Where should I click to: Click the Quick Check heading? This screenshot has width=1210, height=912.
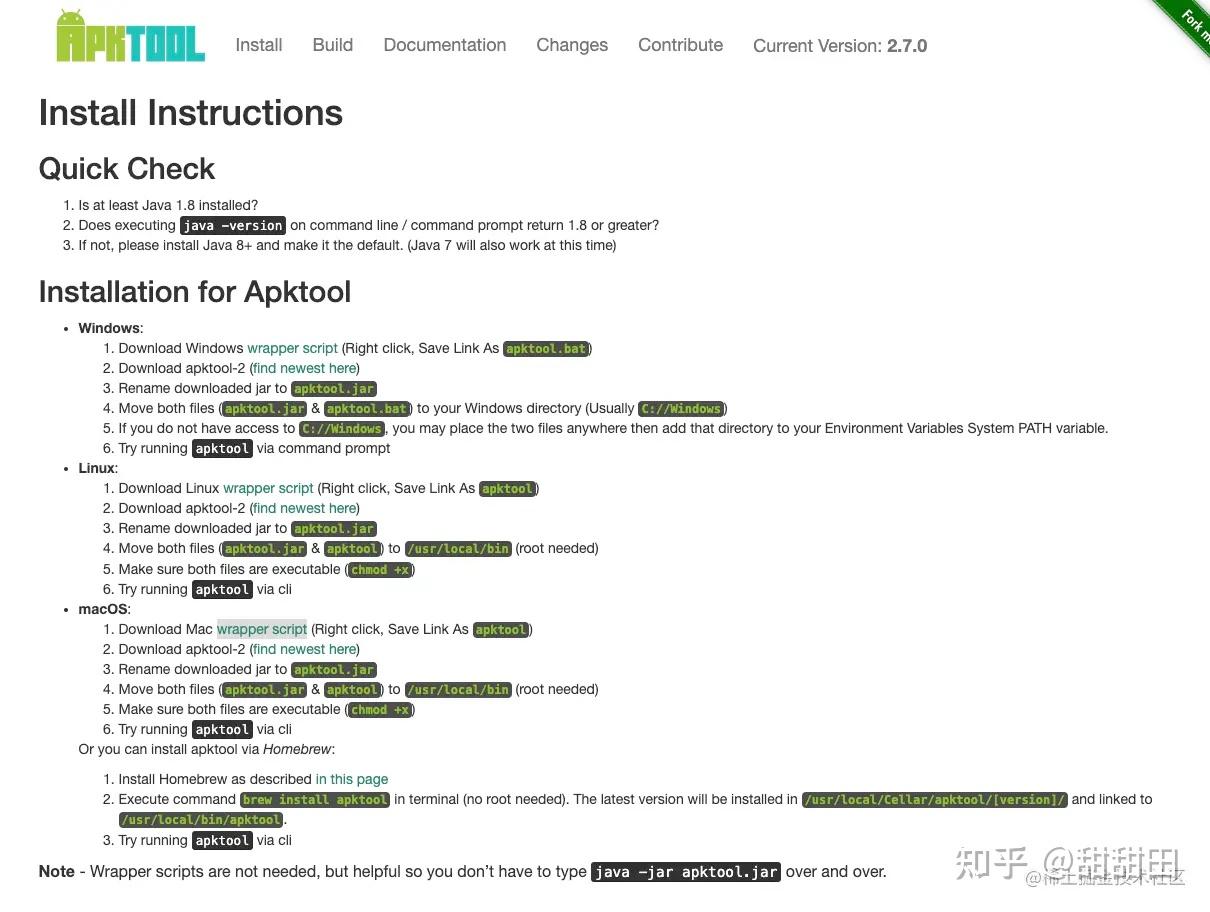127,169
